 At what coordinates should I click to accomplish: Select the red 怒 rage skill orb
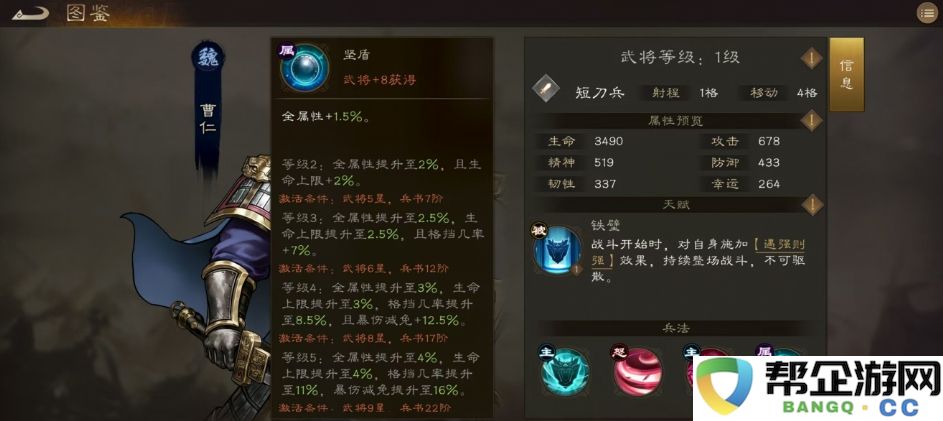pyautogui.click(x=637, y=371)
